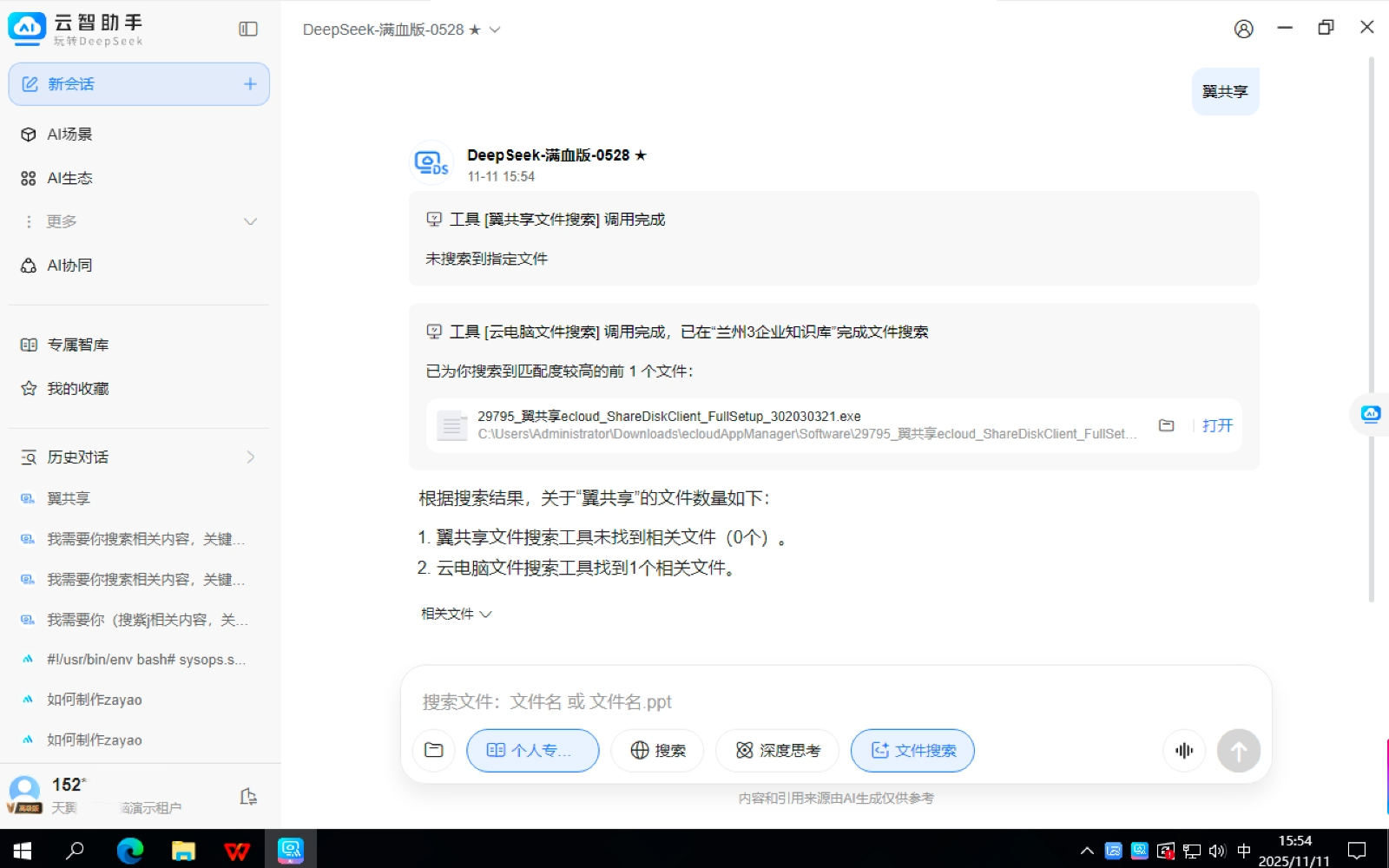Viewport: 1389px width, 868px height.
Task: Open the volume control in the system tray
Action: point(1217,851)
